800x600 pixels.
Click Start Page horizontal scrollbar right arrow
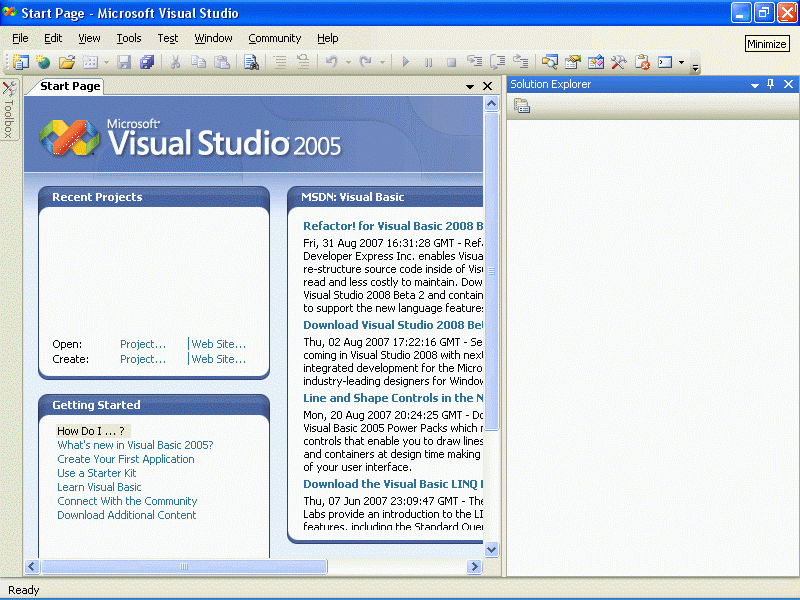point(474,566)
